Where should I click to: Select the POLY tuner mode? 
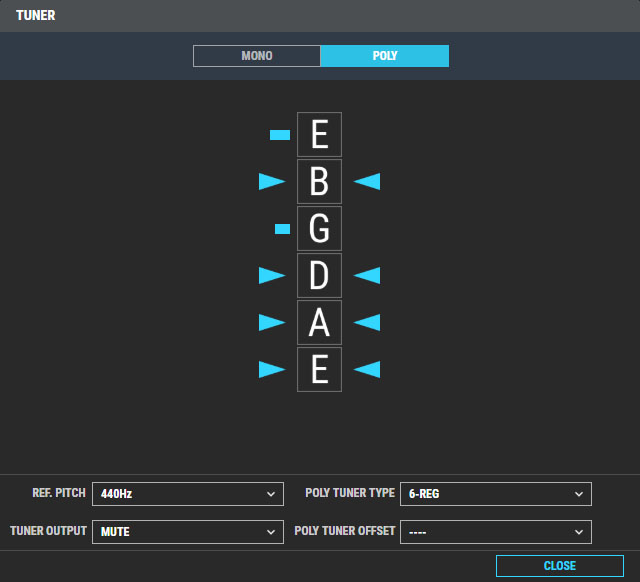tap(385, 56)
